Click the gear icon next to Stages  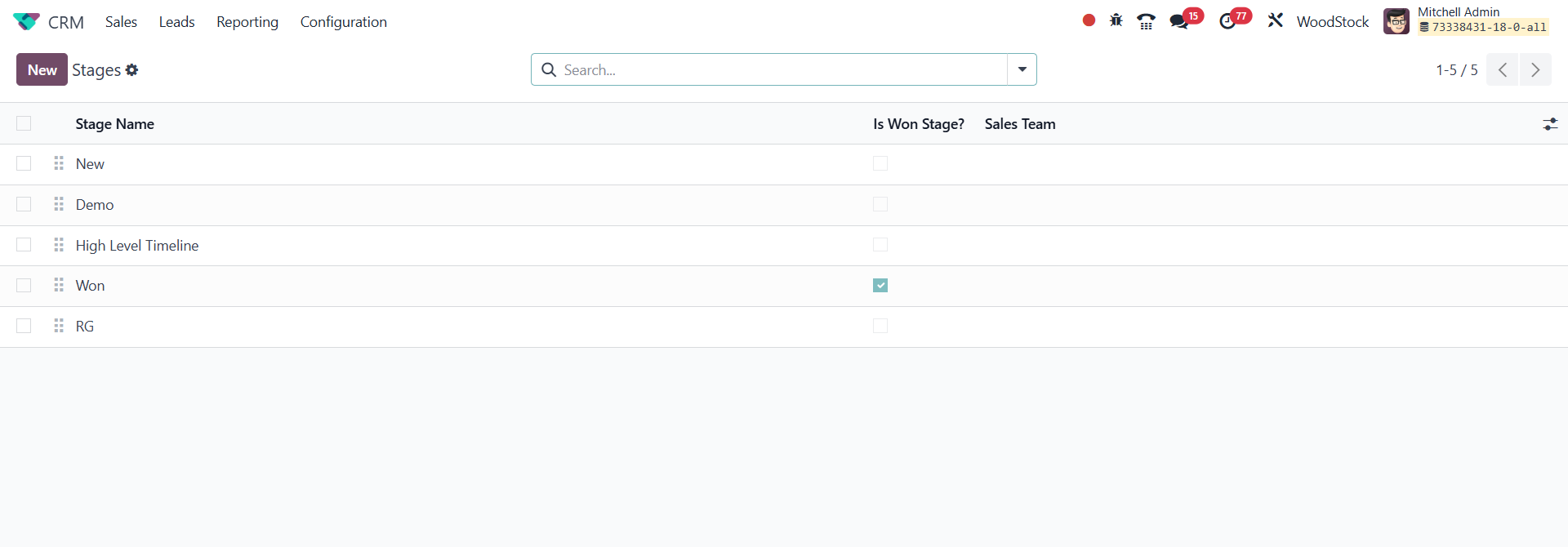point(132,70)
